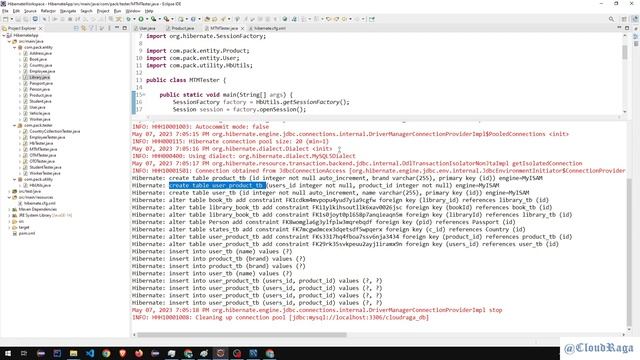Select HbUtils.java in Project Explorer
The image size is (640, 360).
[40, 185]
